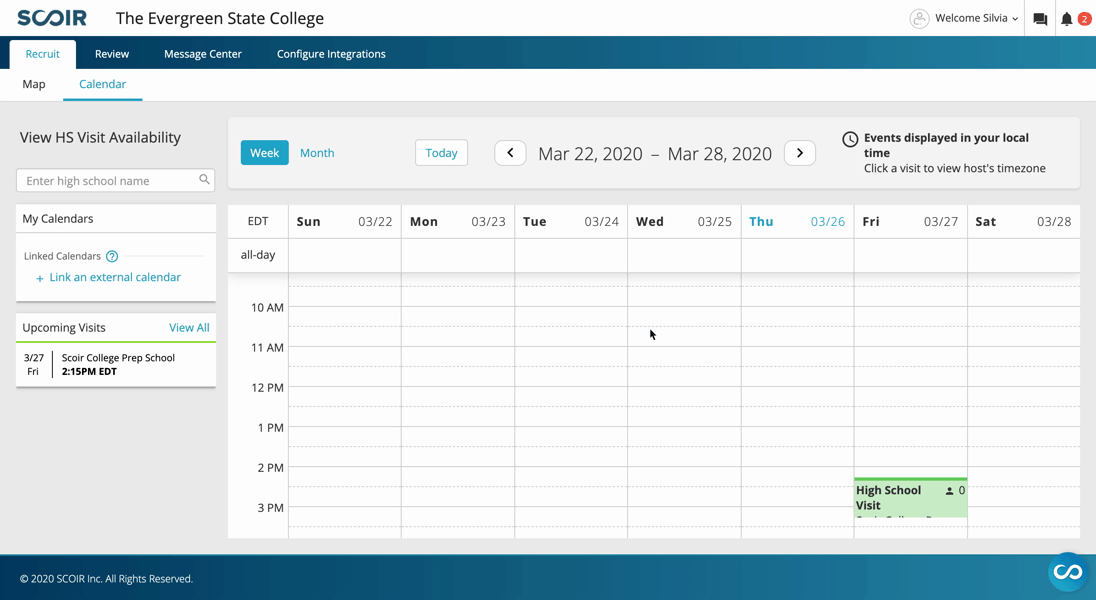
Task: Open the Message Center tab
Action: pos(203,54)
